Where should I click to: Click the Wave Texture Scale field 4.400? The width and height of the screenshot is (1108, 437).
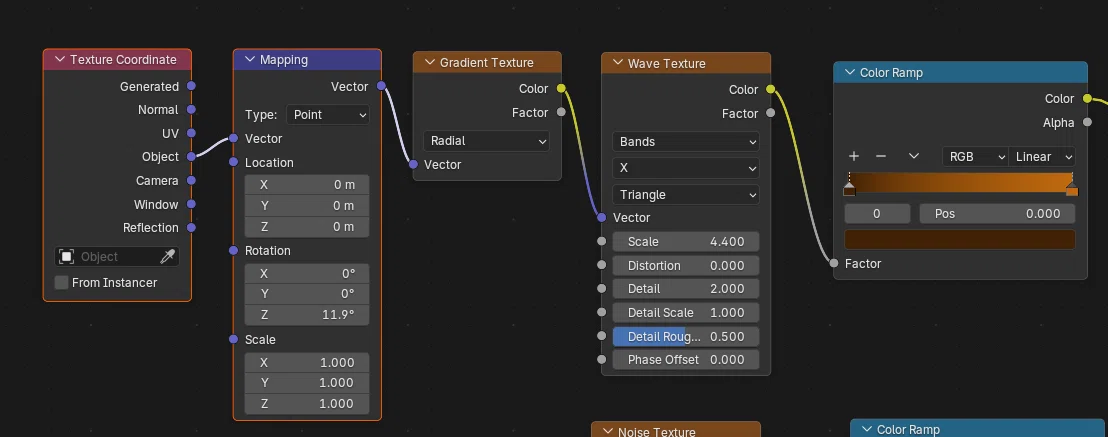point(685,242)
